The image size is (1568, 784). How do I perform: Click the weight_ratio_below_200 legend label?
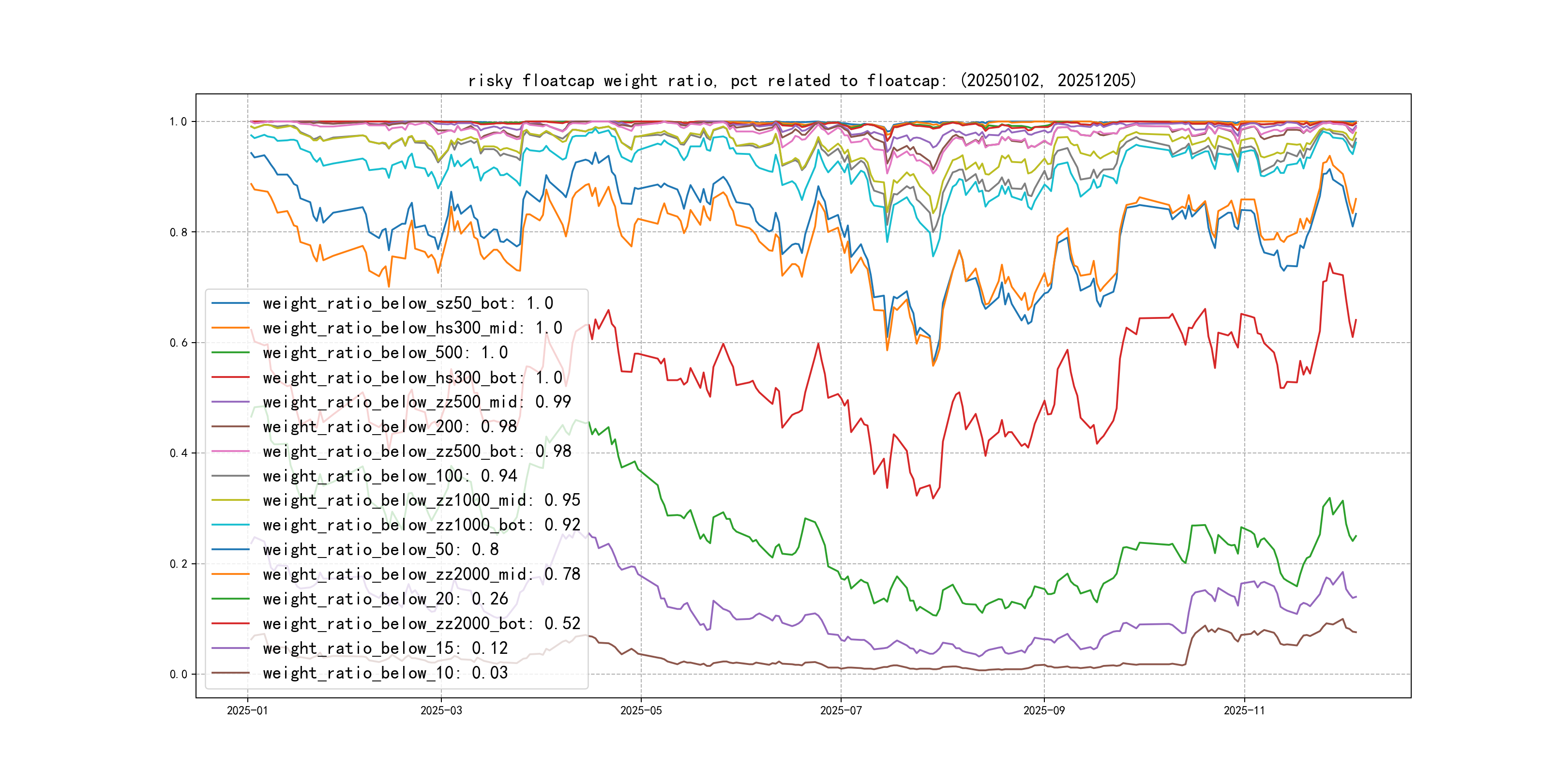pos(390,427)
